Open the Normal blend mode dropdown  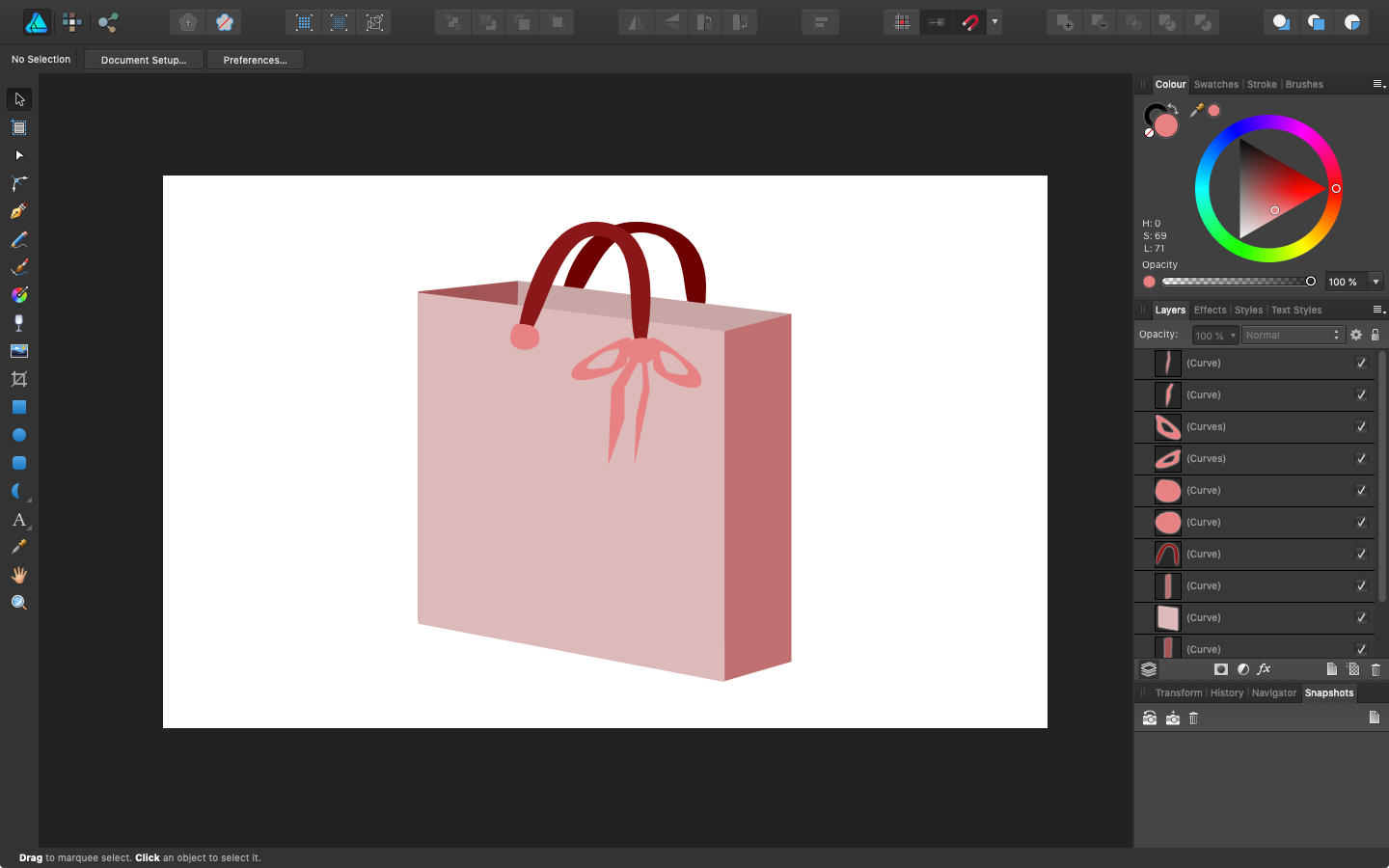1293,335
